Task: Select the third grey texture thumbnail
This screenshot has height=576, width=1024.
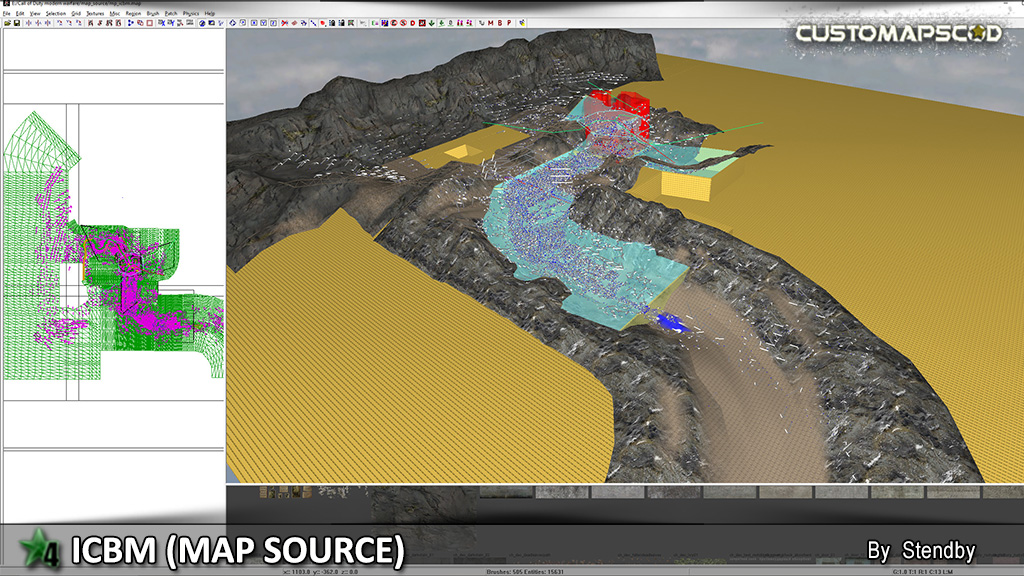Action: (618, 491)
